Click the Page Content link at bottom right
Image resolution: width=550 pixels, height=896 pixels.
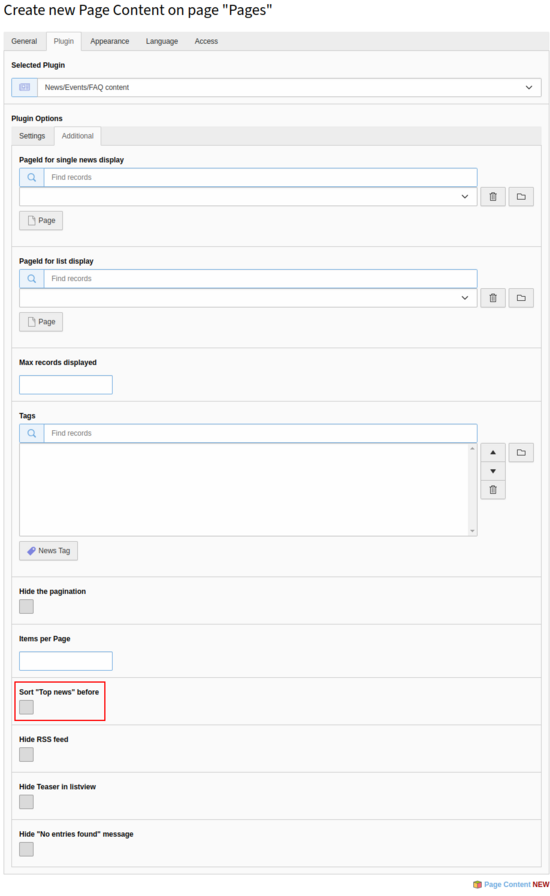tap(507, 885)
